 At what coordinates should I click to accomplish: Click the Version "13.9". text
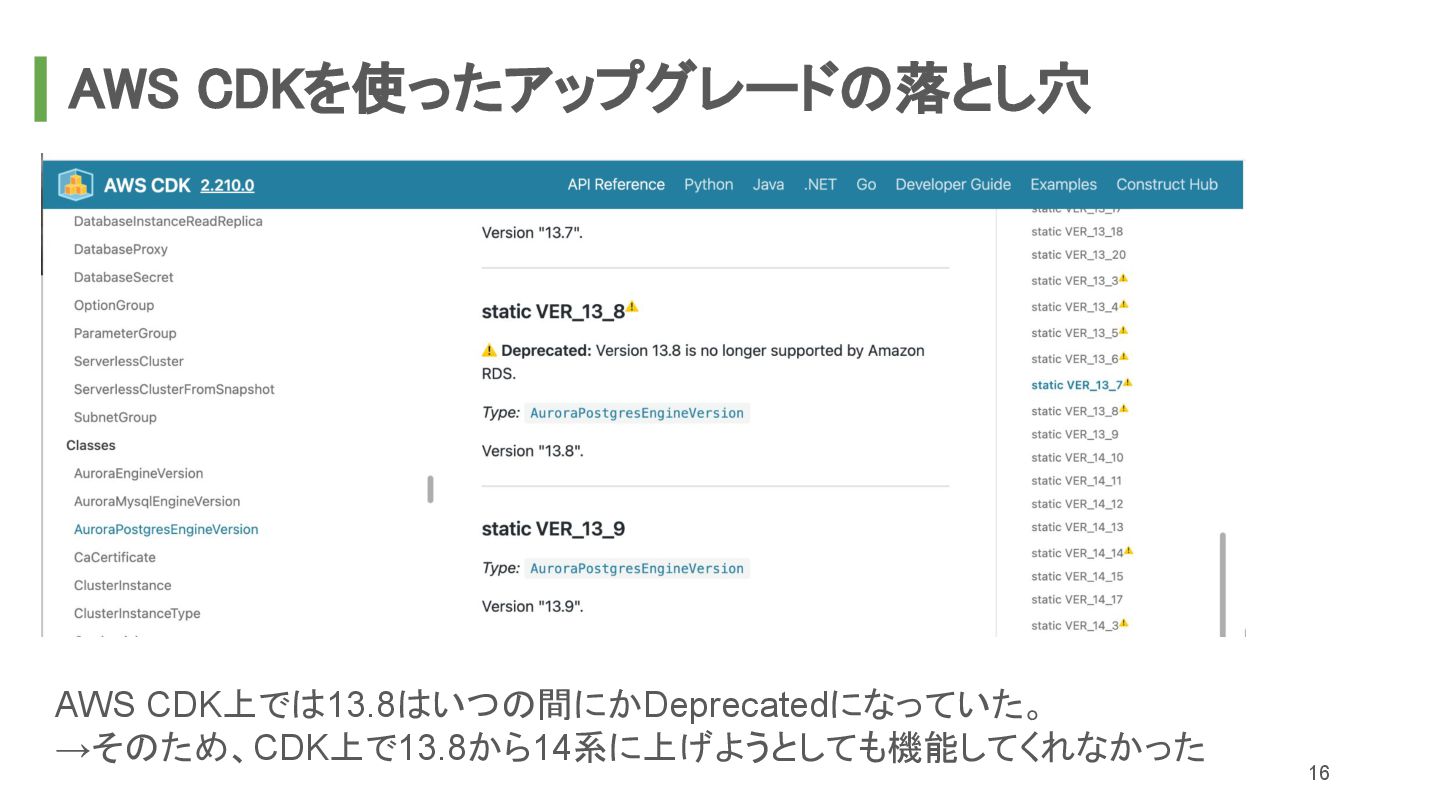click(532, 606)
